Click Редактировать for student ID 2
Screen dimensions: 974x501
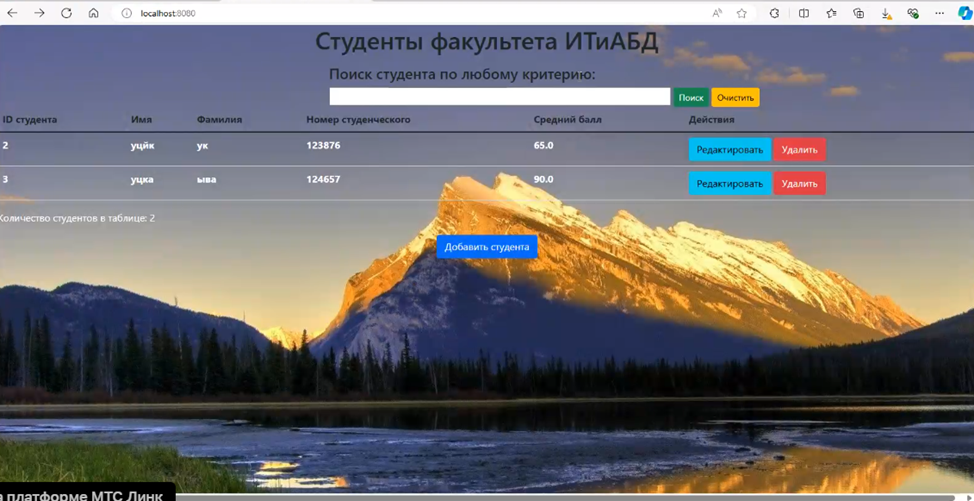click(729, 150)
